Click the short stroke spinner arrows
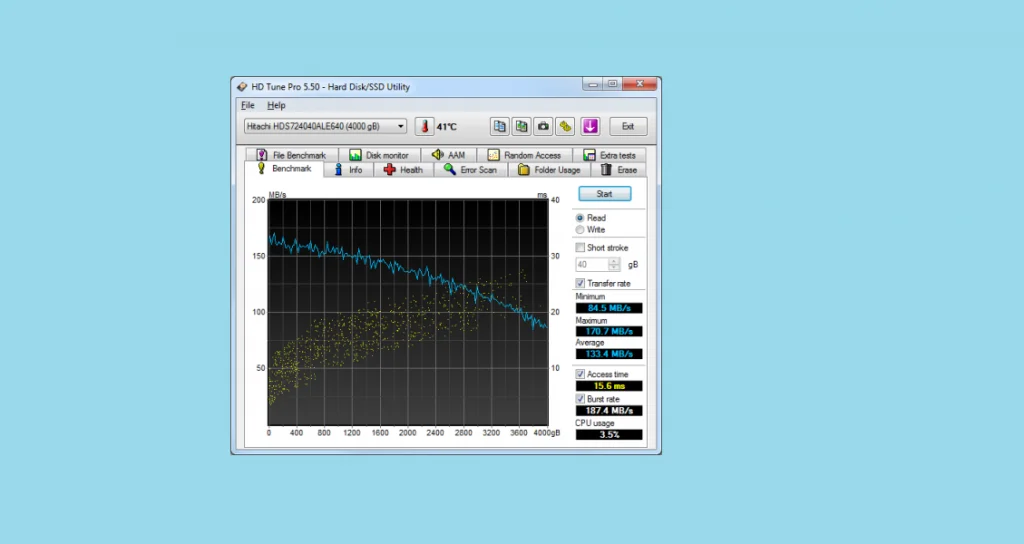 [614, 264]
